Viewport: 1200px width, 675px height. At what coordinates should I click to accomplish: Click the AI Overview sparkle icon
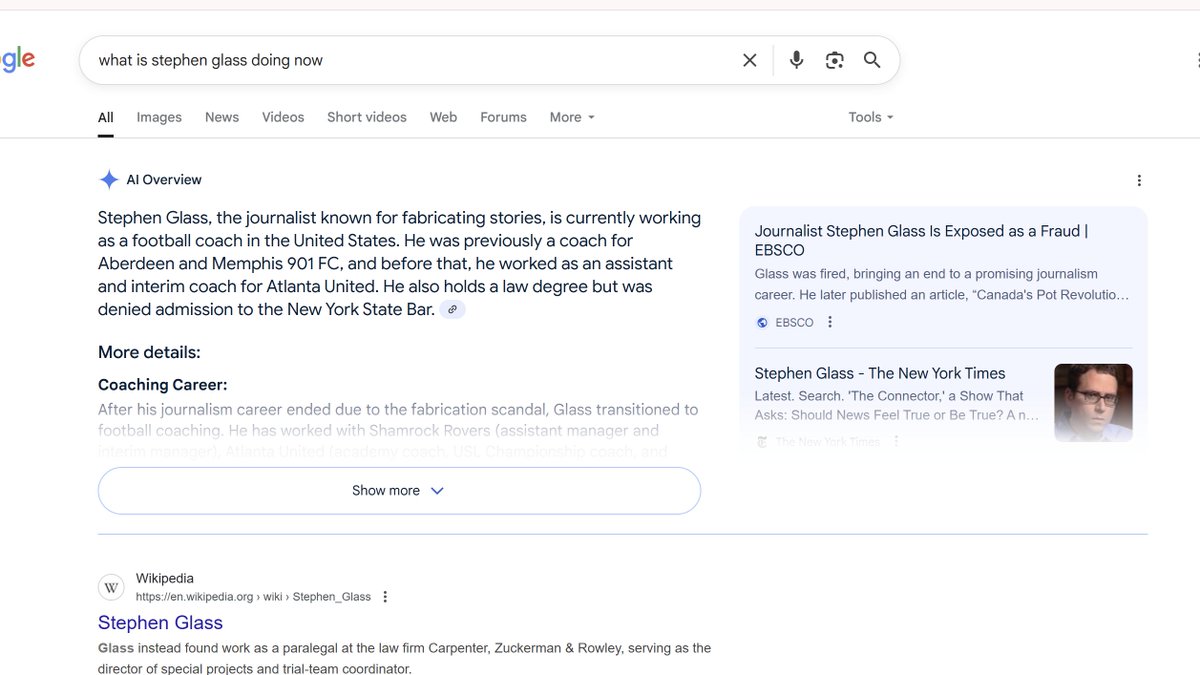click(109, 180)
